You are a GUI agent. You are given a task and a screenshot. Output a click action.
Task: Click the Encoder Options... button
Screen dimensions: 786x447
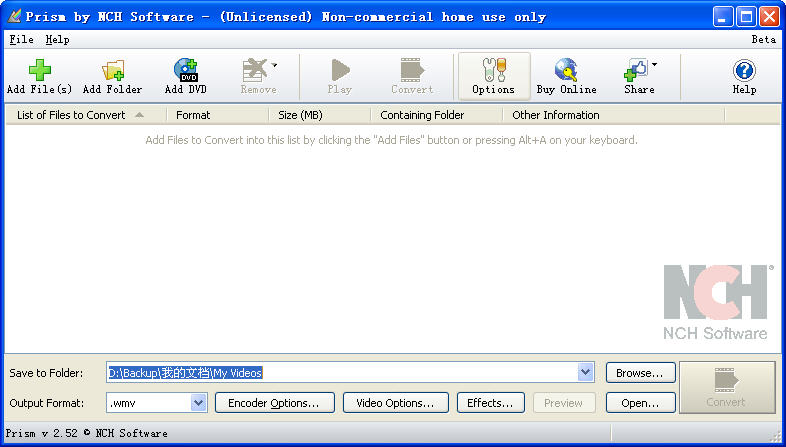pos(275,403)
